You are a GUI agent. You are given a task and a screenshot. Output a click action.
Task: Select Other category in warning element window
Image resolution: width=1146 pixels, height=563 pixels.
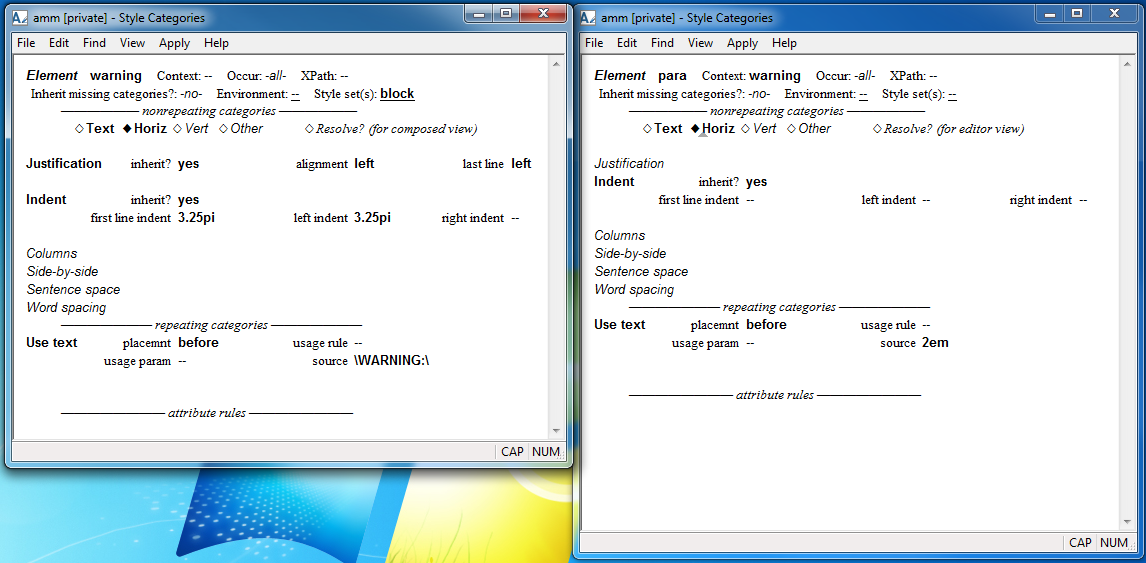(x=241, y=129)
